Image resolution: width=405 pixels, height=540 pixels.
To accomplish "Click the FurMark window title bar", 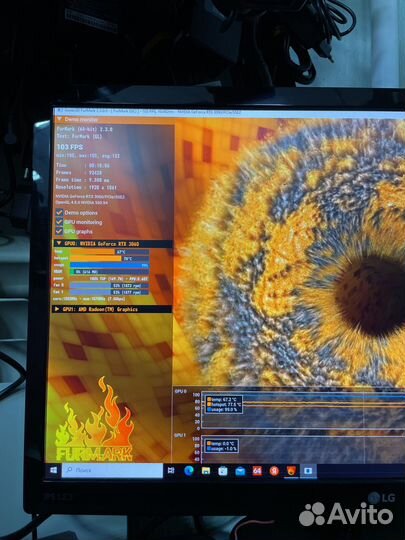I will click(229, 112).
